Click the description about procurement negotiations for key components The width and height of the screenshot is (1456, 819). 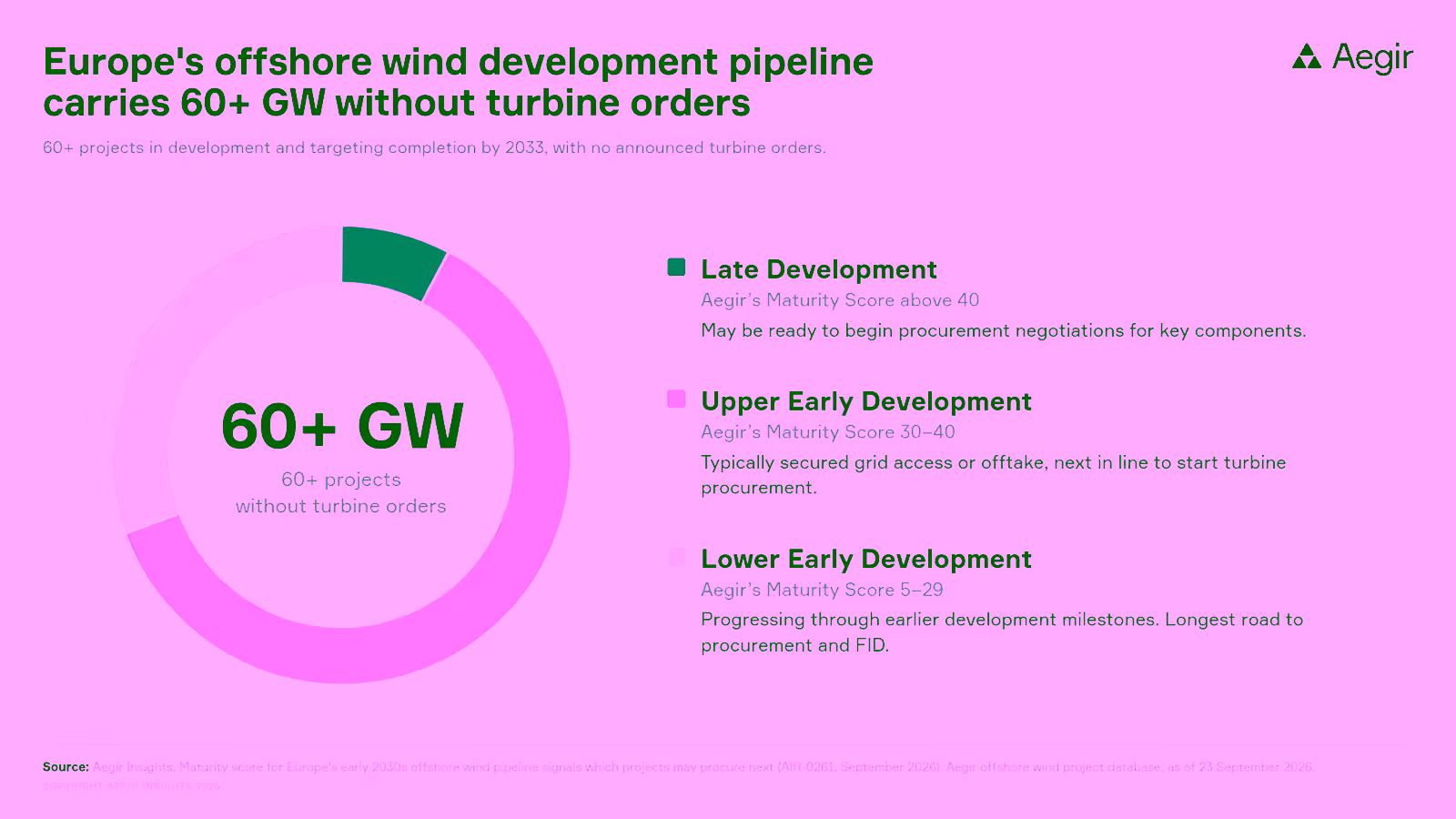[1004, 331]
